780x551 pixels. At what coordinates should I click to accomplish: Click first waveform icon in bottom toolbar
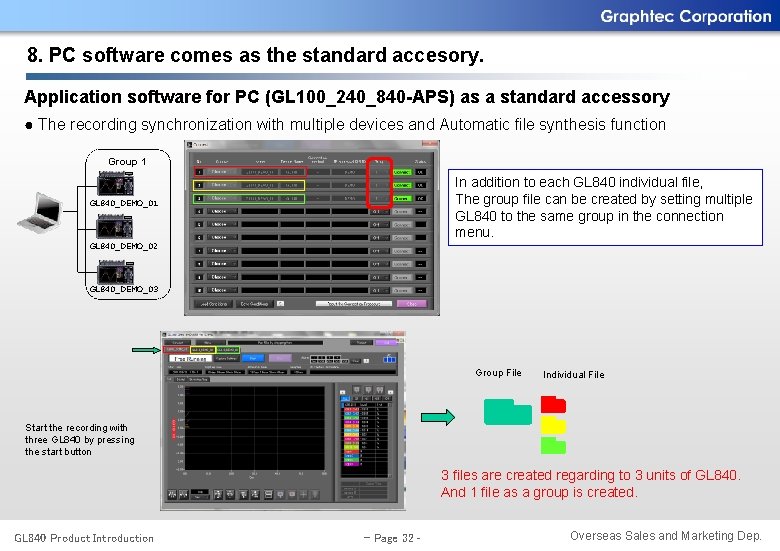tap(172, 494)
